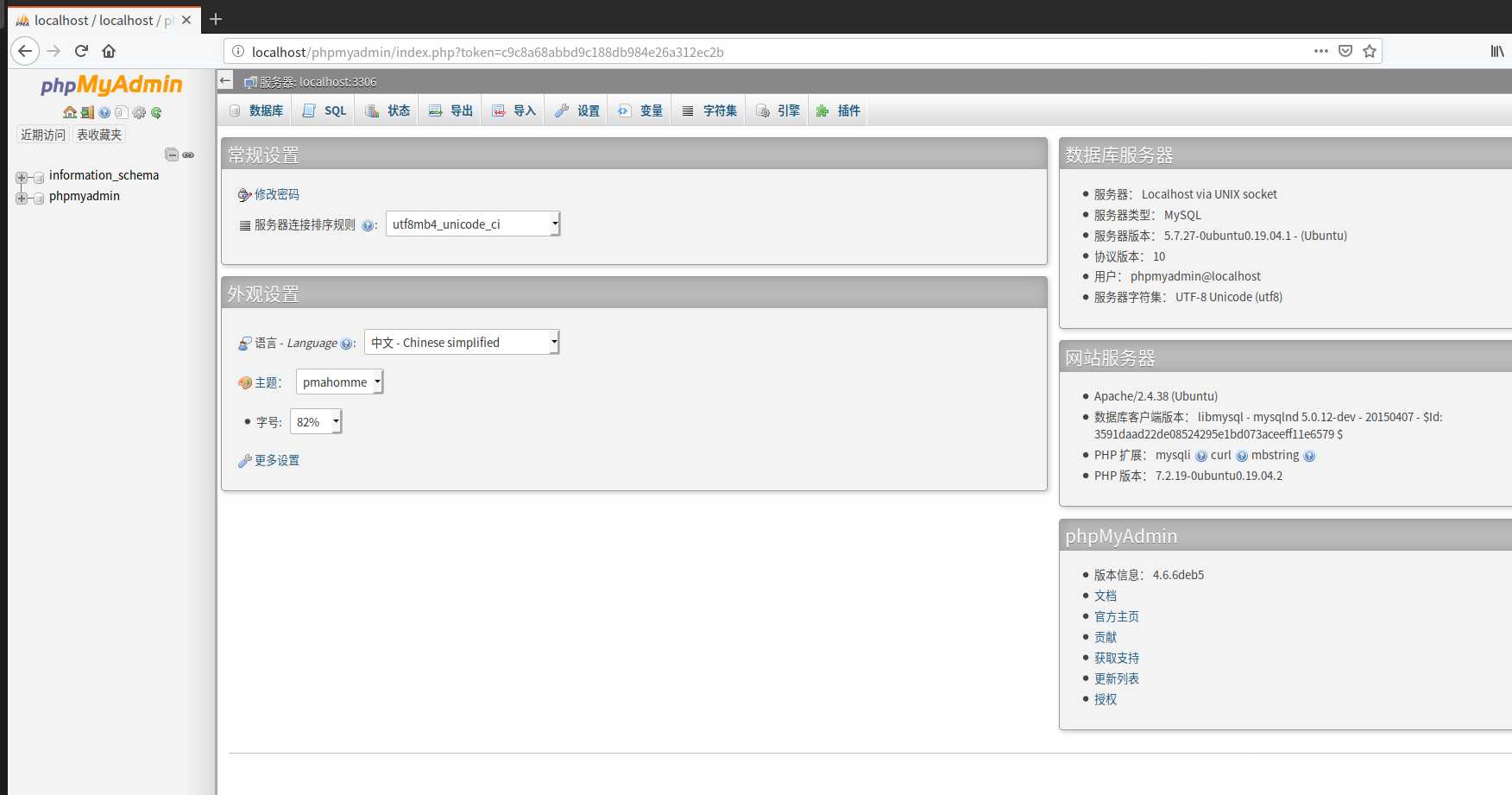Click the 更多设置 link
The height and width of the screenshot is (795, 1512).
(277, 460)
